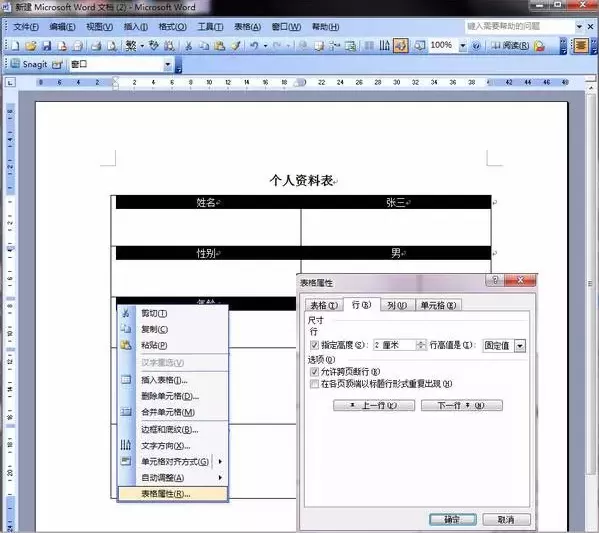Open the 表格(A) menu

247,27
